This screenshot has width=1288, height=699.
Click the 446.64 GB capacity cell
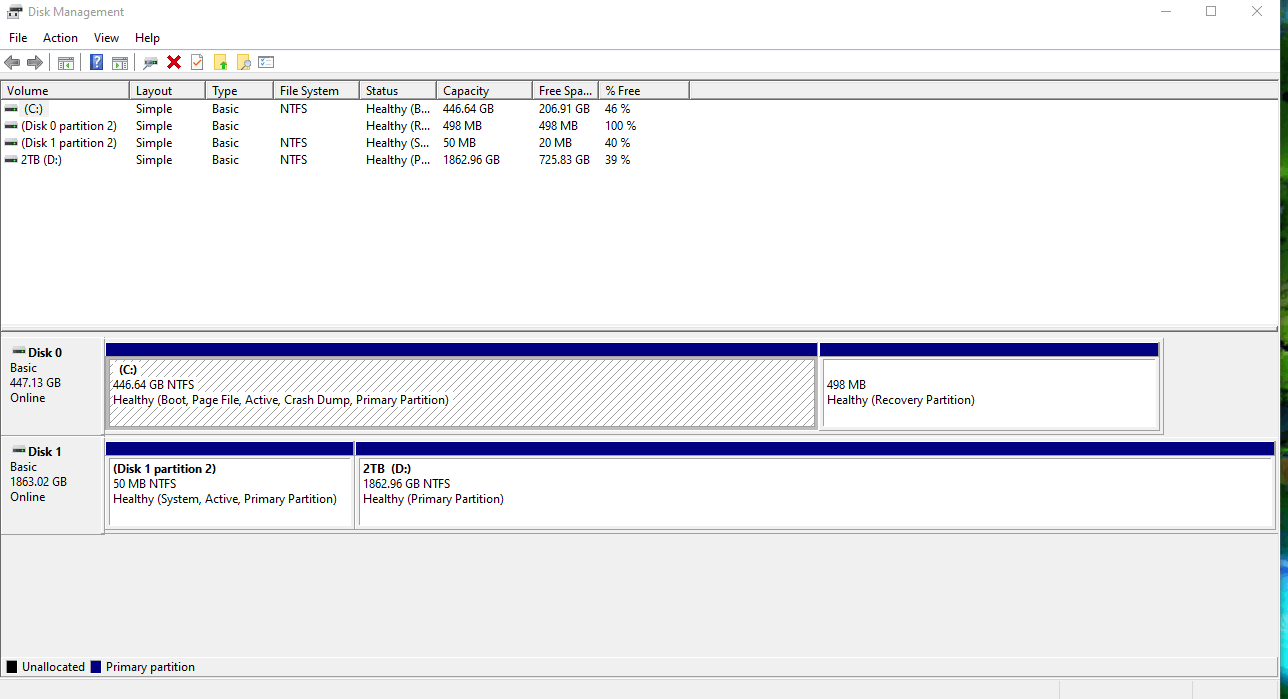click(x=468, y=108)
